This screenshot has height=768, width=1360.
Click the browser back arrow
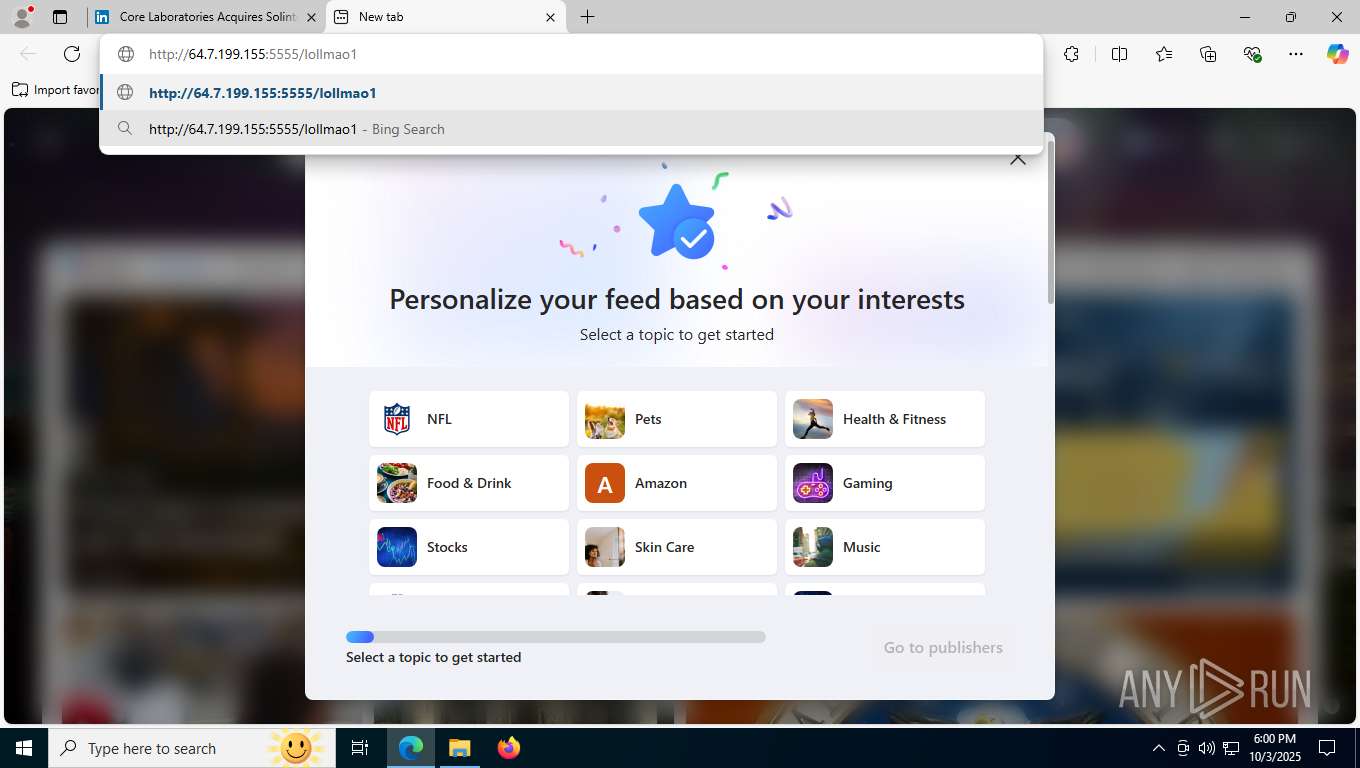point(28,54)
